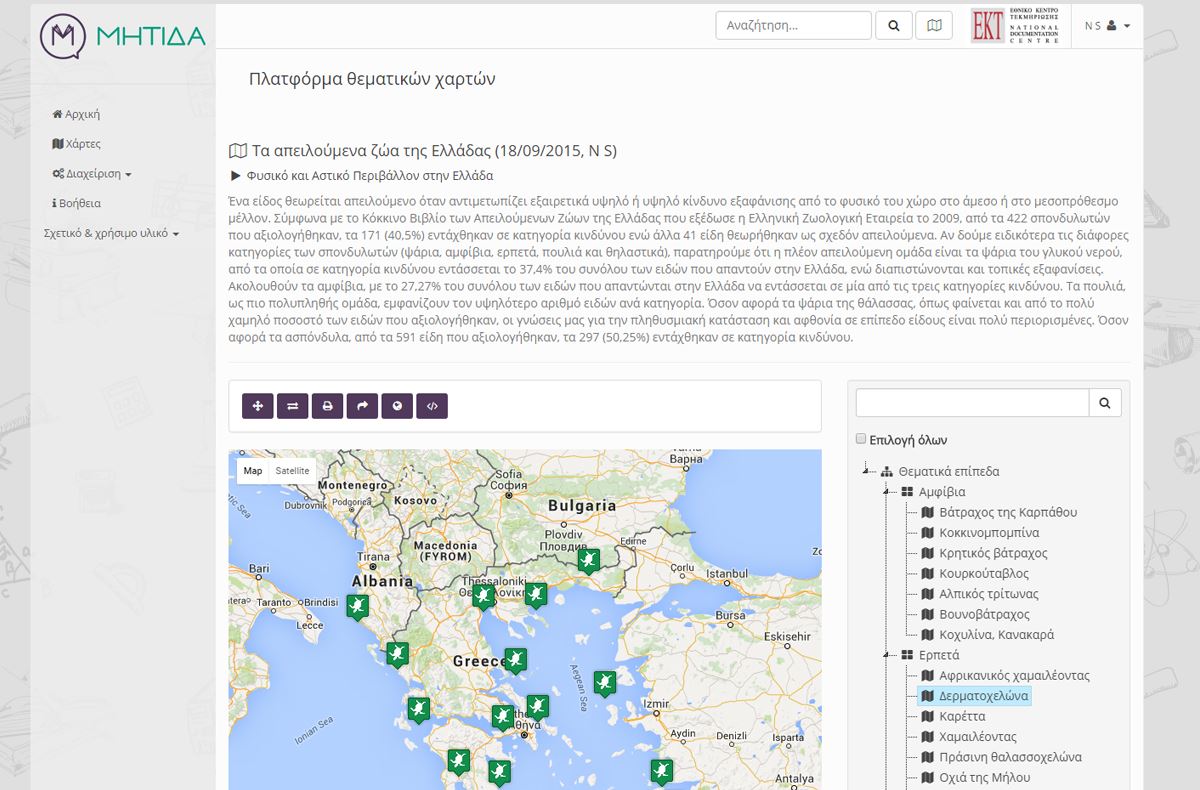Click the globe toolbar icon
The image size is (1200, 790).
(397, 406)
